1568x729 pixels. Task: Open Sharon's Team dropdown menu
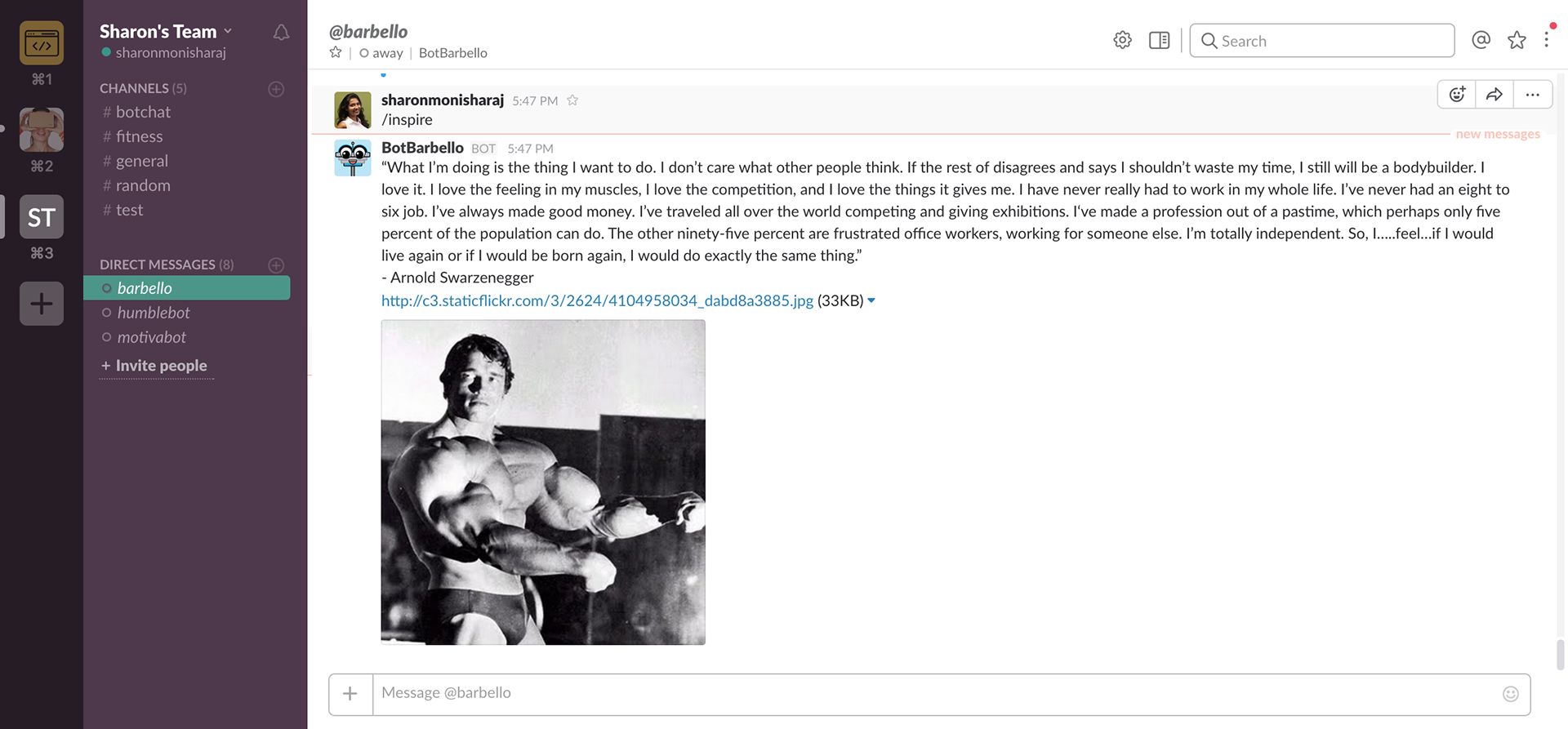coord(166,31)
